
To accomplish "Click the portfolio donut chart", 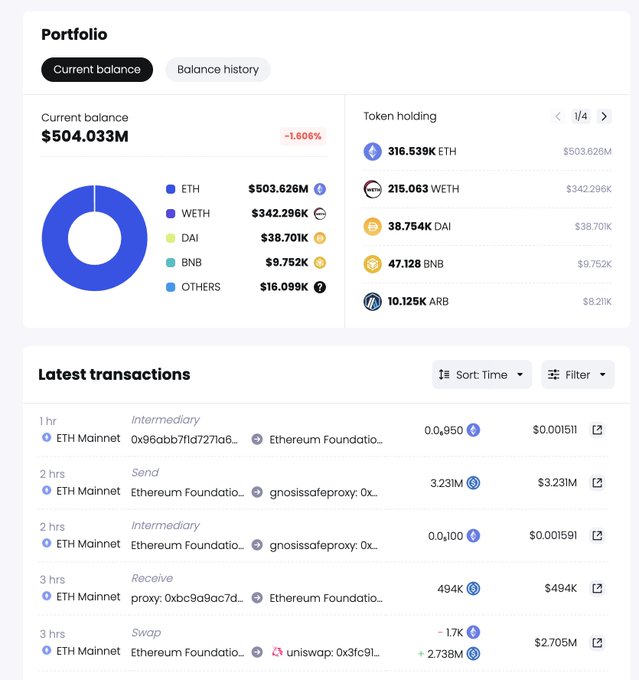I will [x=95, y=238].
